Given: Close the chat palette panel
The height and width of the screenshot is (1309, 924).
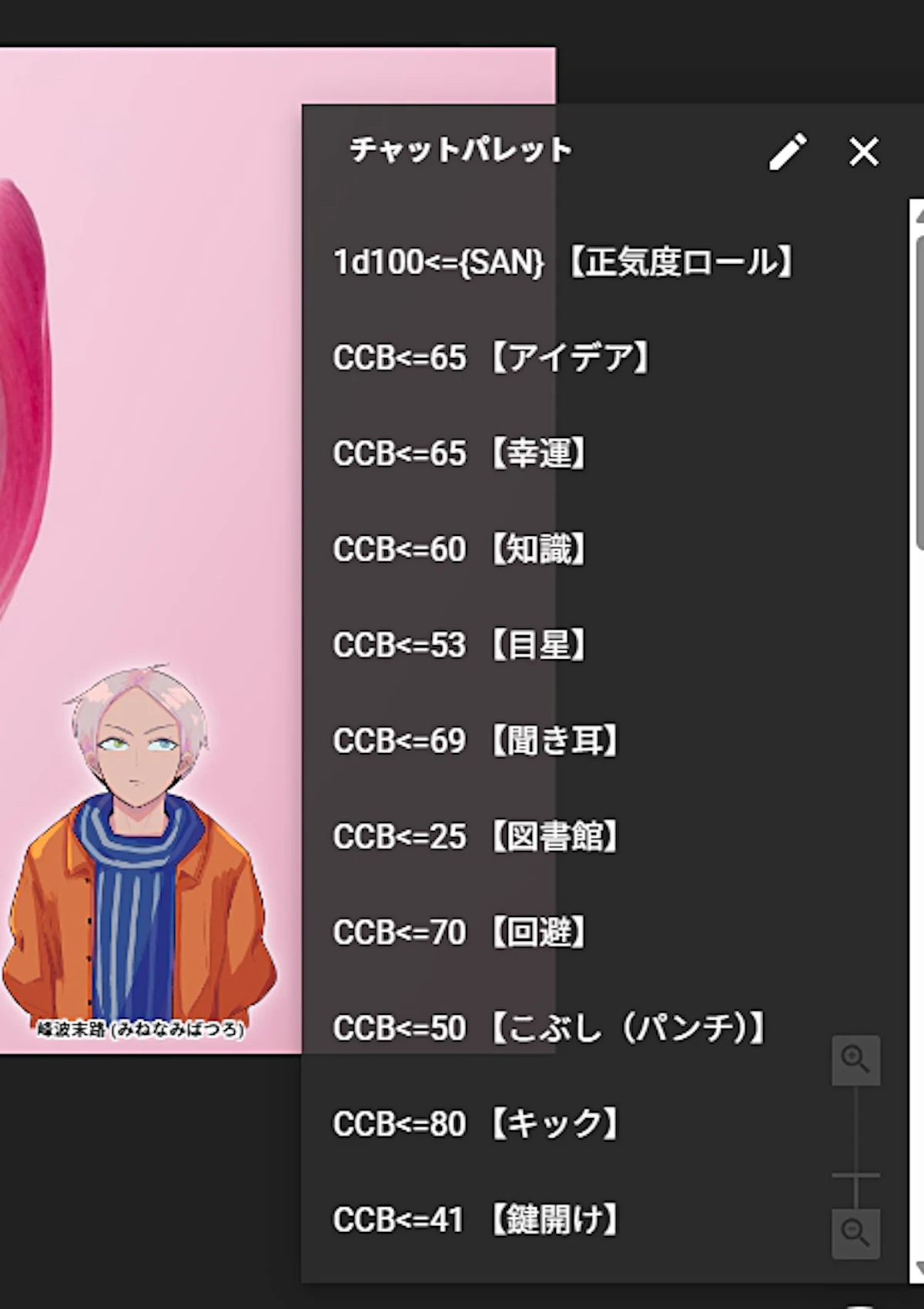Looking at the screenshot, I should (x=863, y=151).
